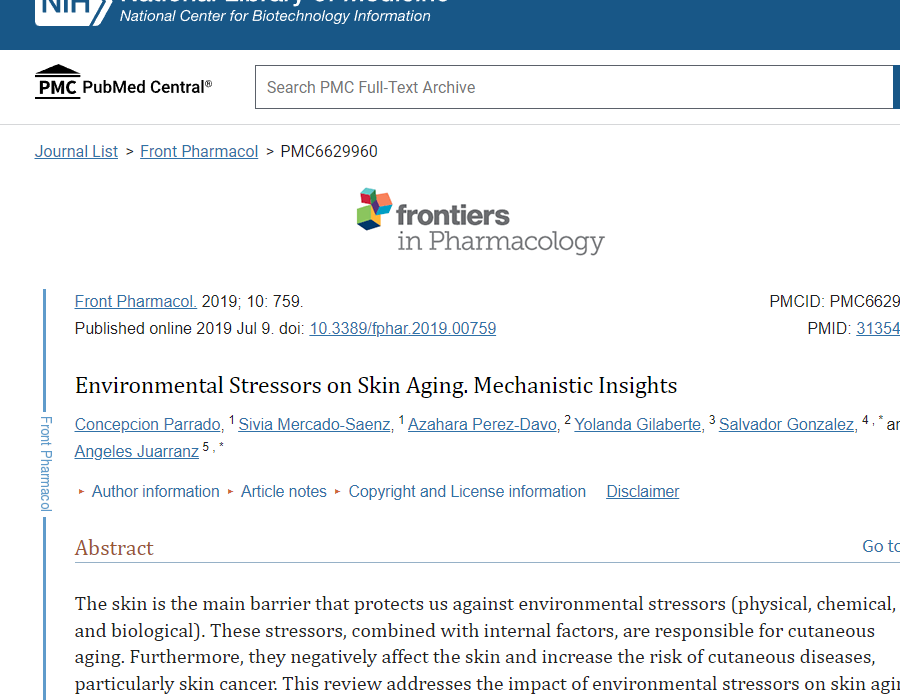Open the Front Pharmacol. citation link
This screenshot has width=900, height=700.
point(136,302)
